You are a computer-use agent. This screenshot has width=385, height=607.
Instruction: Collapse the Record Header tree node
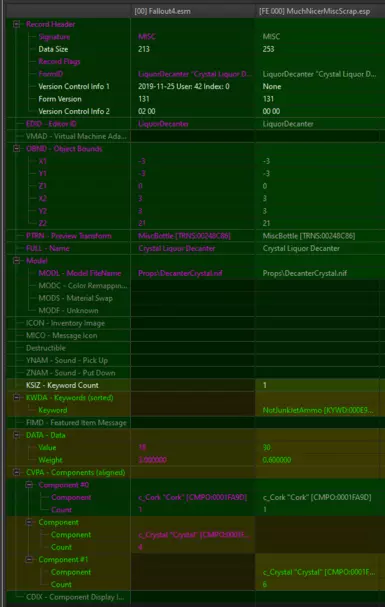pos(17,24)
